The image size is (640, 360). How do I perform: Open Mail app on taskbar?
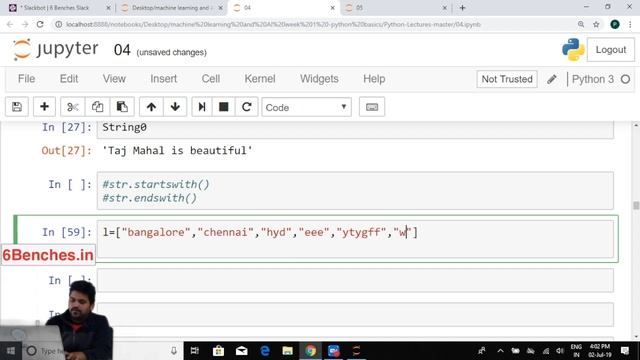click(x=242, y=351)
